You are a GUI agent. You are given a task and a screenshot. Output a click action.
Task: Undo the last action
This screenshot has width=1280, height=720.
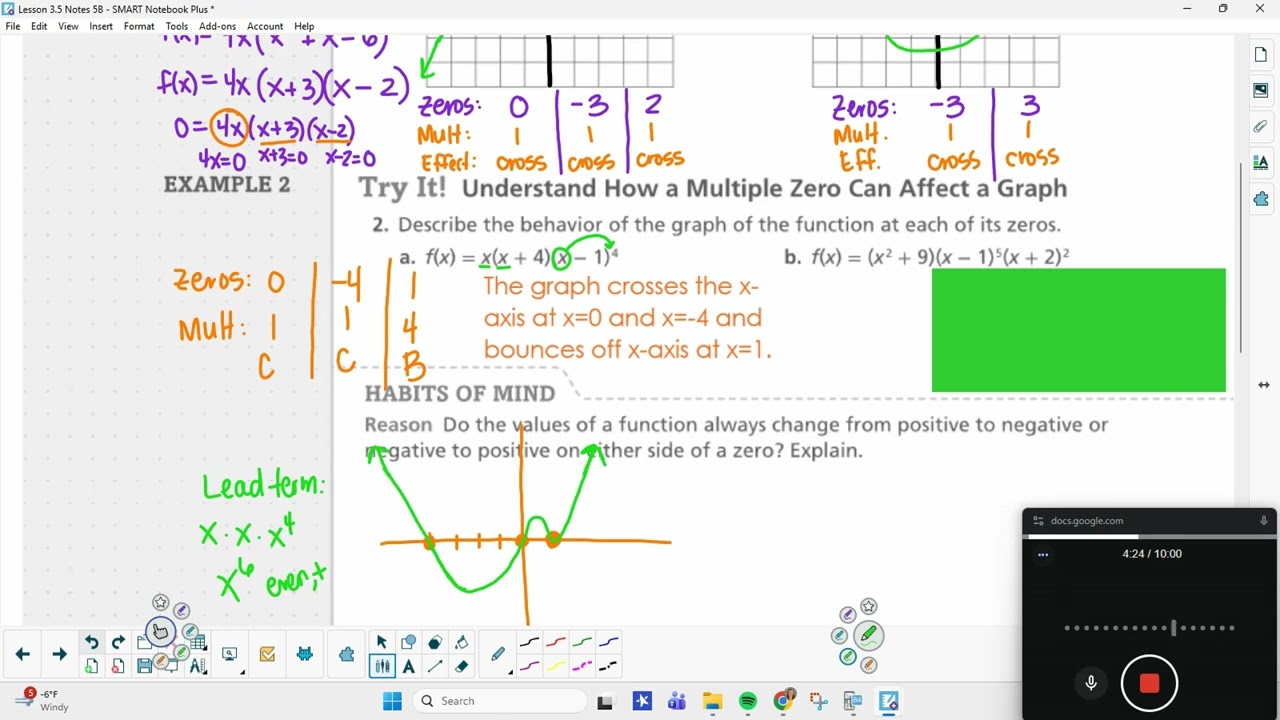point(91,643)
